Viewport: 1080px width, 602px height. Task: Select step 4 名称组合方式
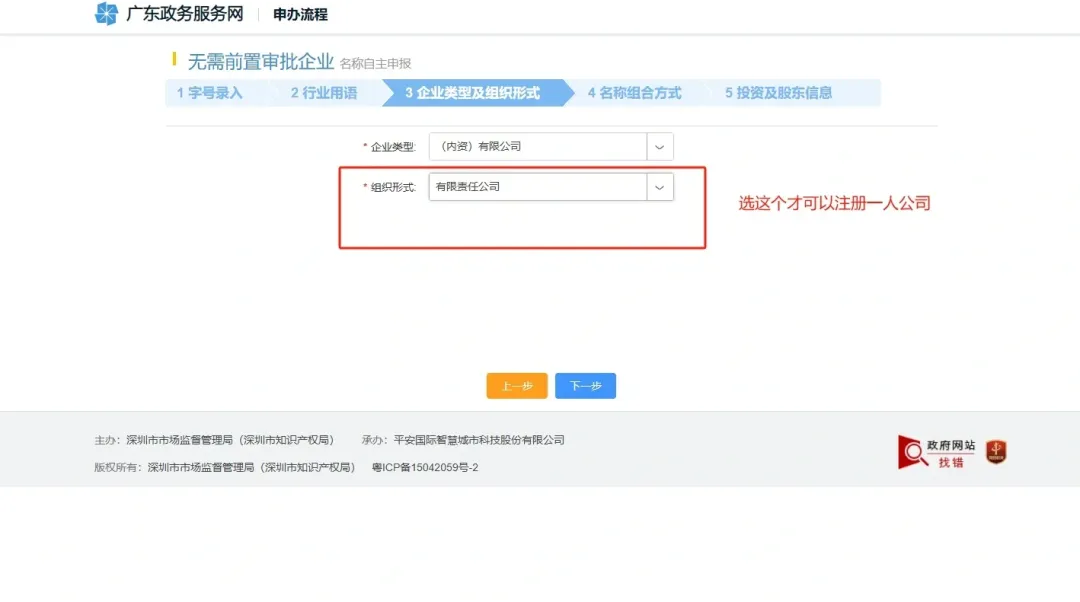(x=635, y=93)
